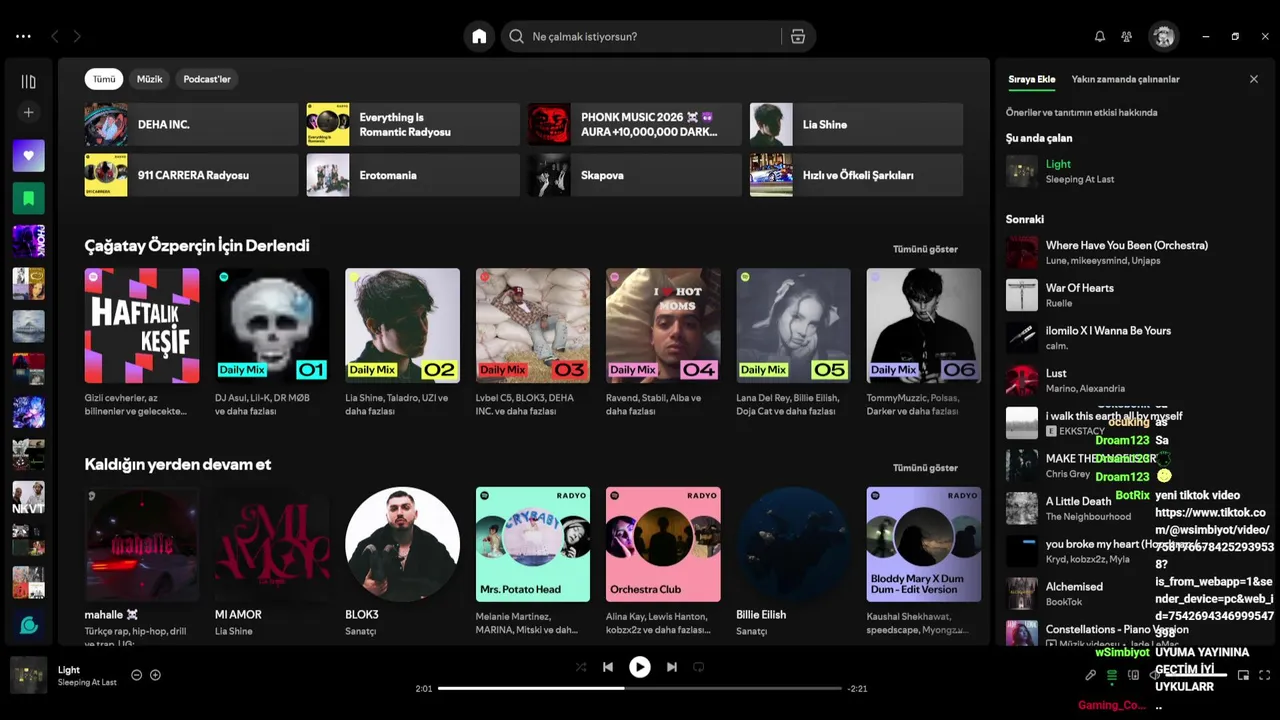Create a playlist with the plus icon

28,113
